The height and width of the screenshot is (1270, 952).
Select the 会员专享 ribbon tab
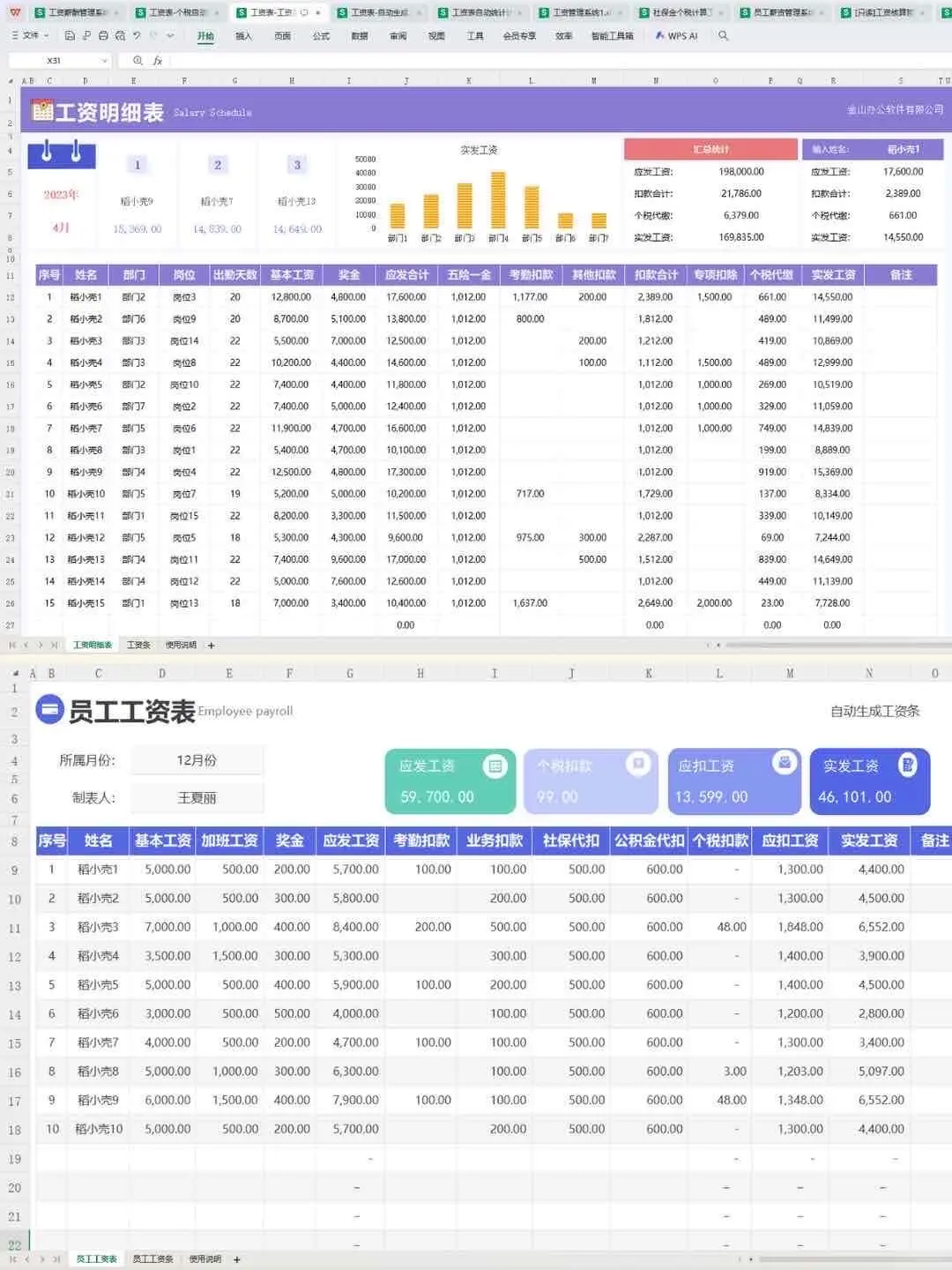pos(519,36)
